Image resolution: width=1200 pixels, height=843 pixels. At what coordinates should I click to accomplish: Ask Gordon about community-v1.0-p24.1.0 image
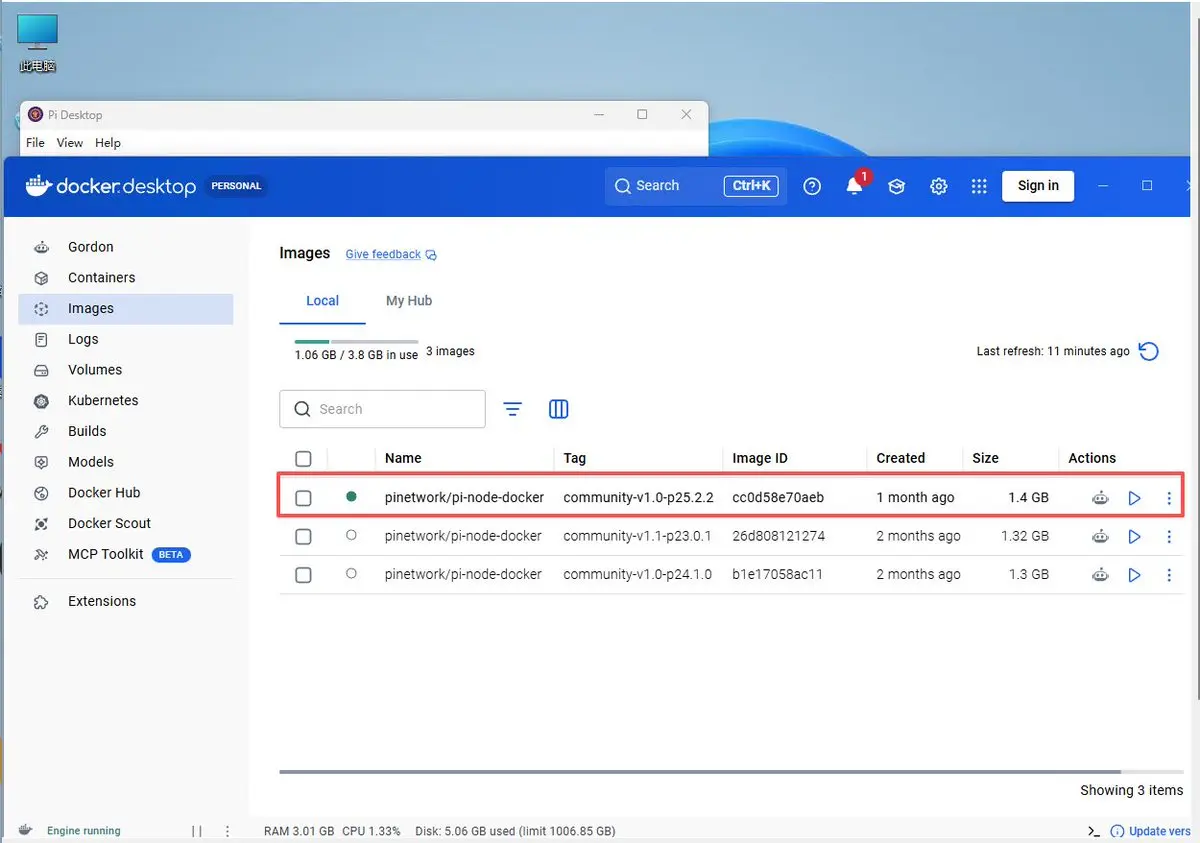1100,575
